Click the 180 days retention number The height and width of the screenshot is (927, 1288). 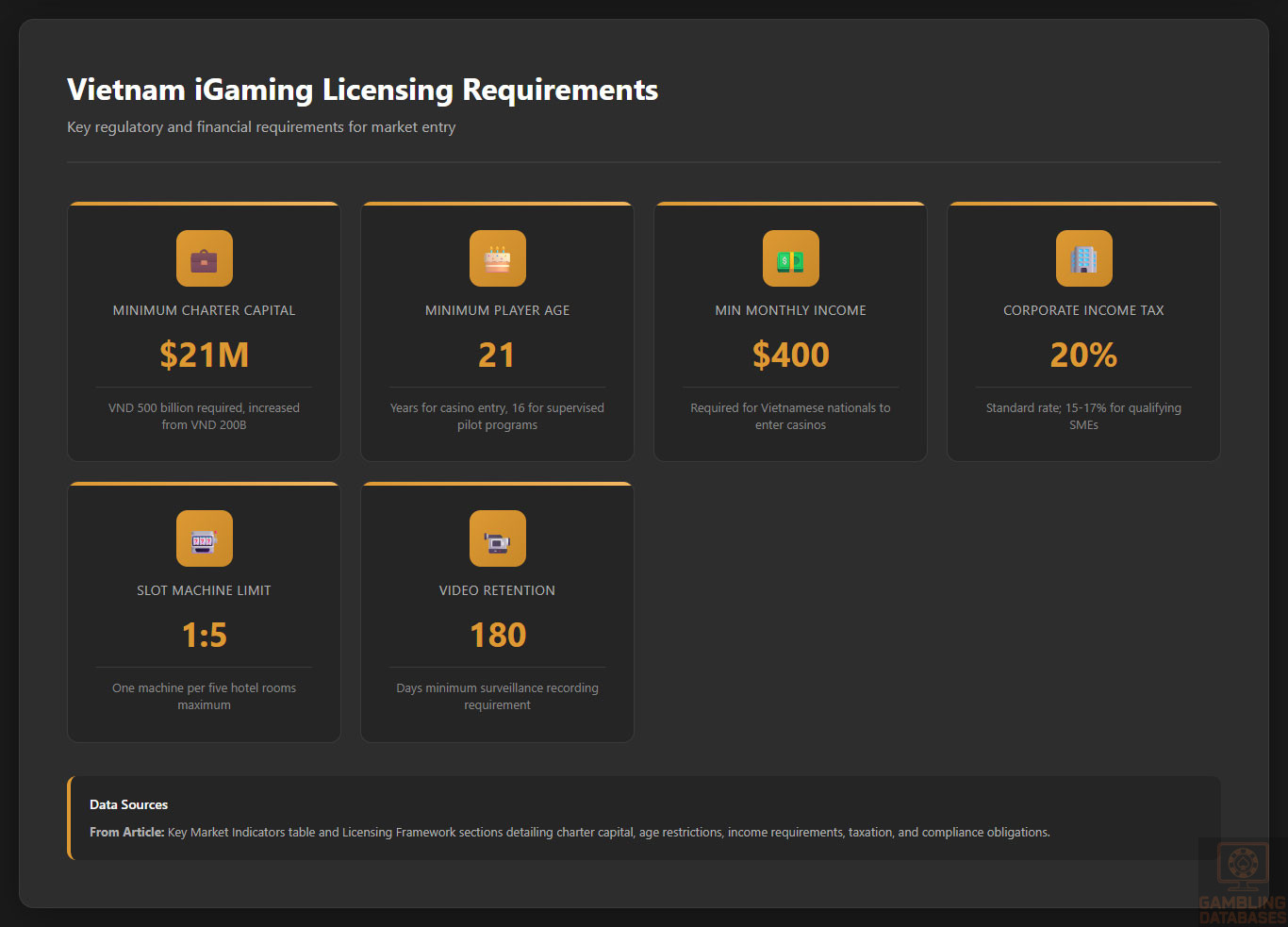pyautogui.click(x=497, y=635)
